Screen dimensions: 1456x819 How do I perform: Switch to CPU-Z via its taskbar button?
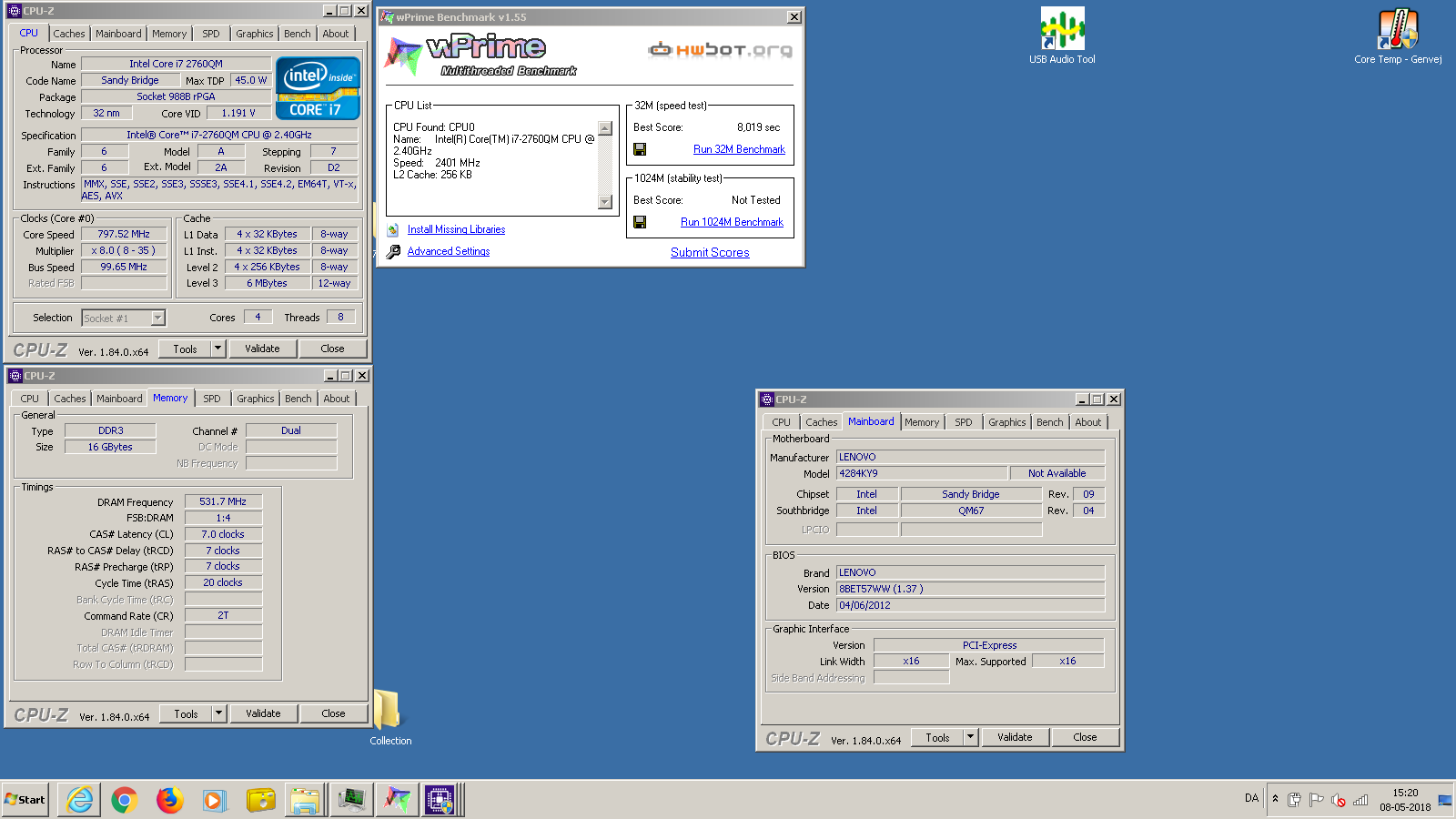[440, 800]
